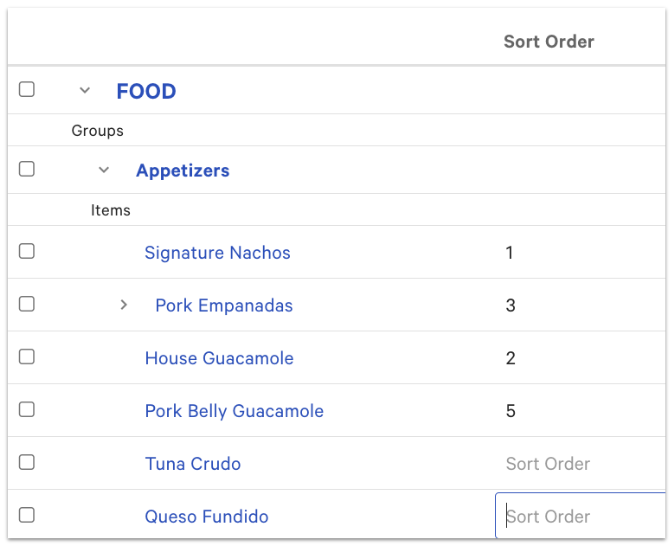
Task: Open the FOOD menu link
Action: point(146,91)
